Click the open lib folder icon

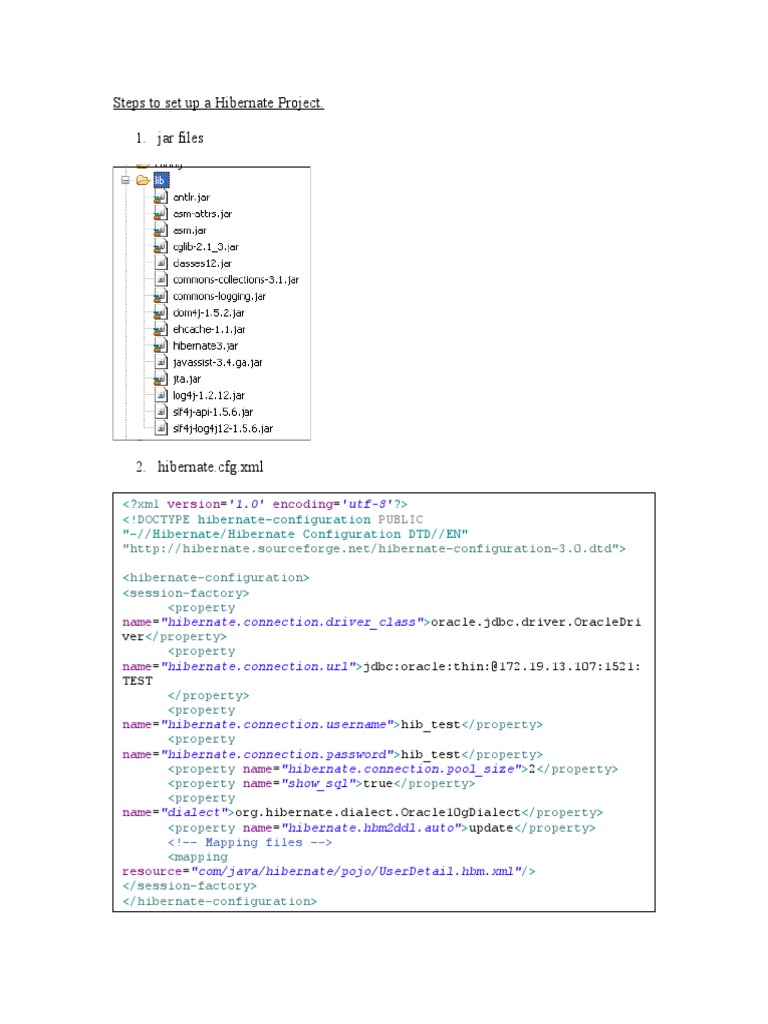click(x=143, y=180)
